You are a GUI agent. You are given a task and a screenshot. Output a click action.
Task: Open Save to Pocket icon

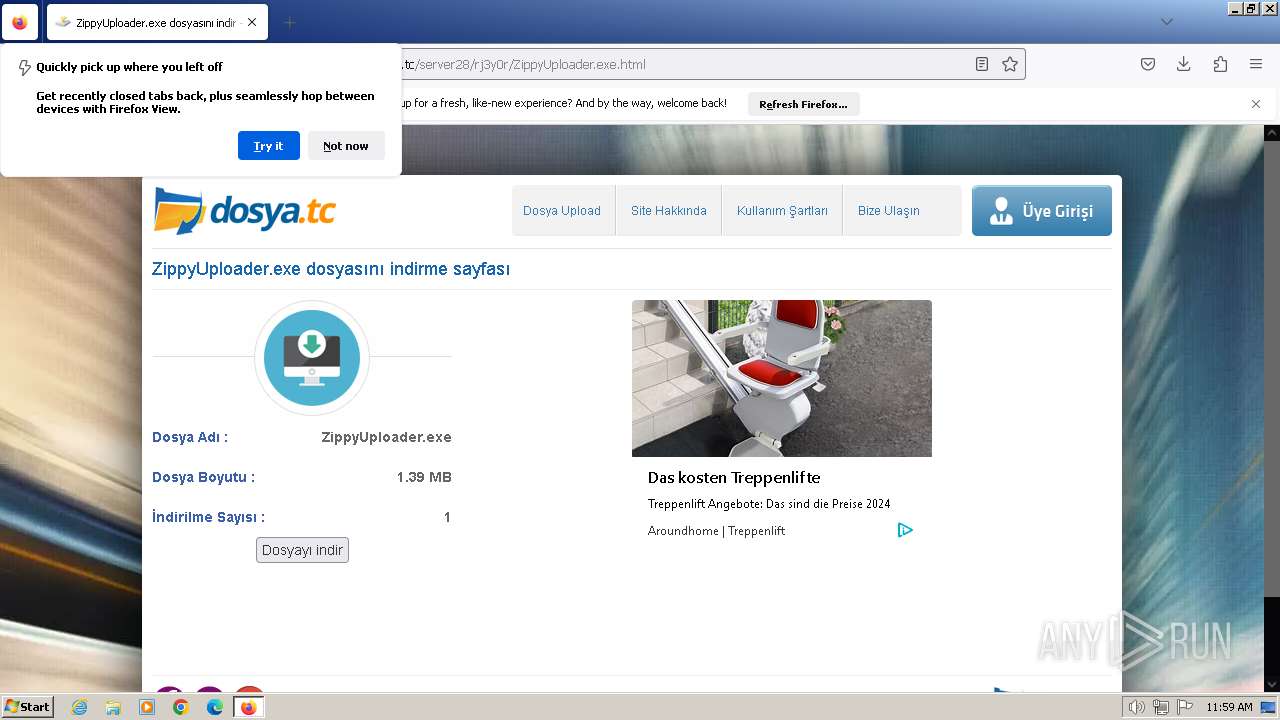1148,64
